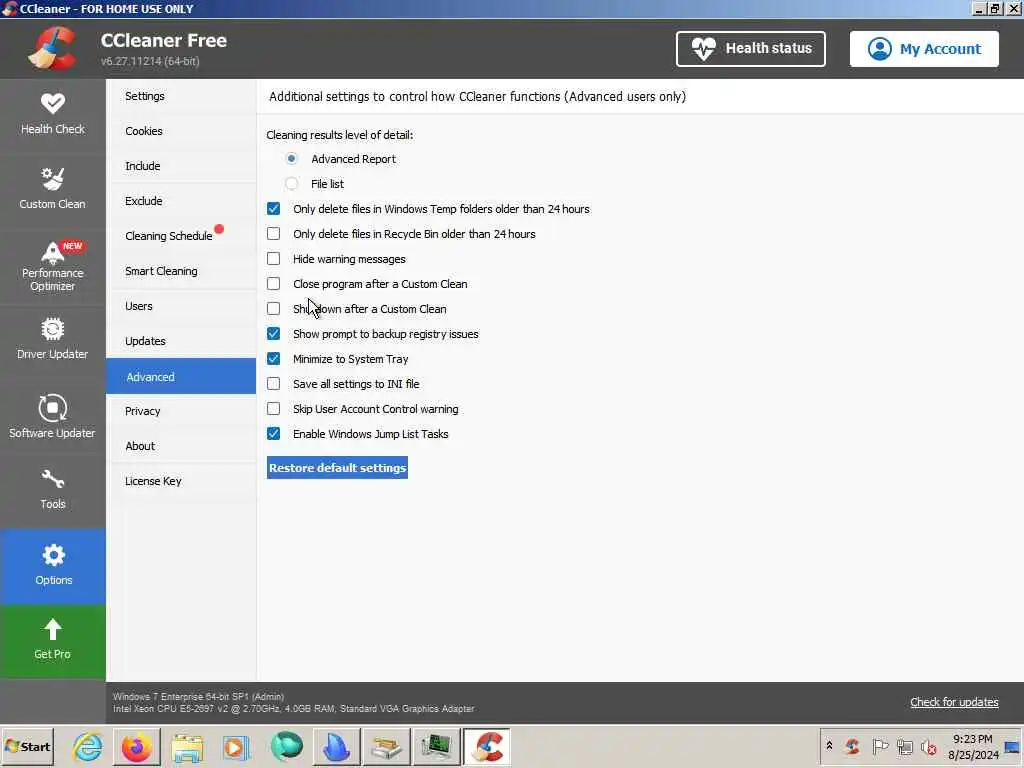
Task: Enable Skip User Account Control warning
Action: point(274,409)
